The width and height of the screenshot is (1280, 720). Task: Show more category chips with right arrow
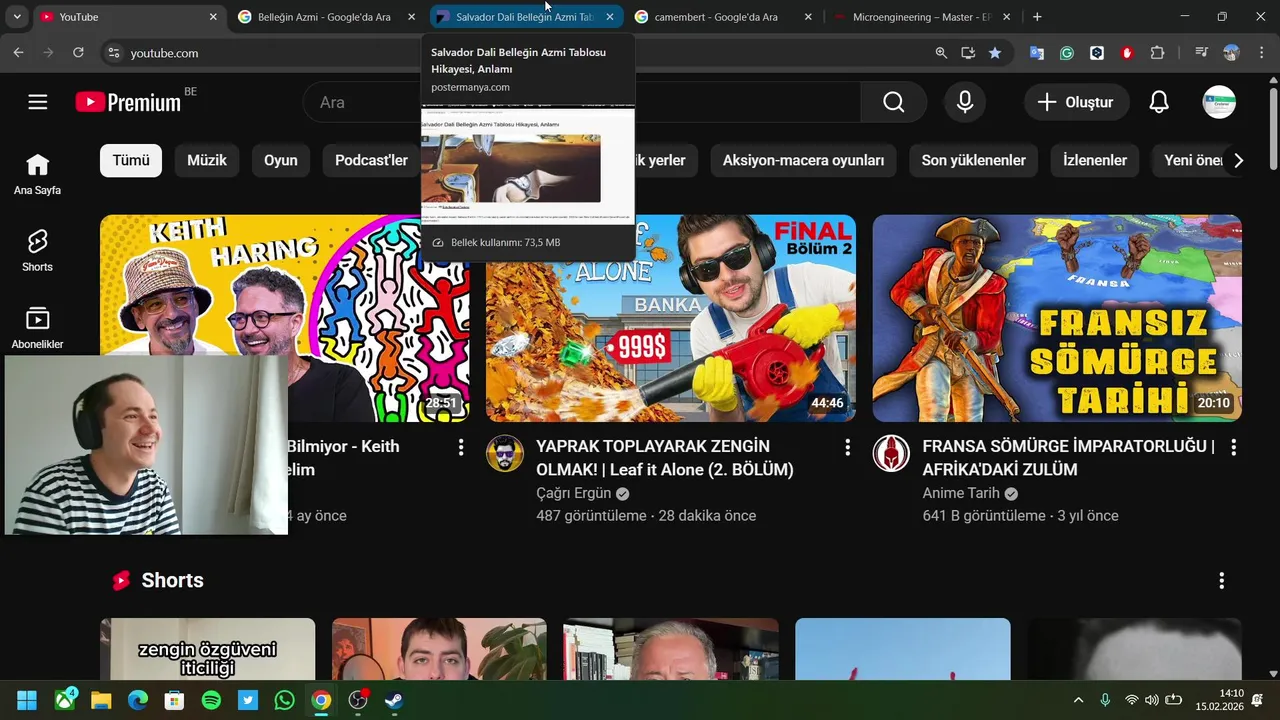pos(1238,160)
